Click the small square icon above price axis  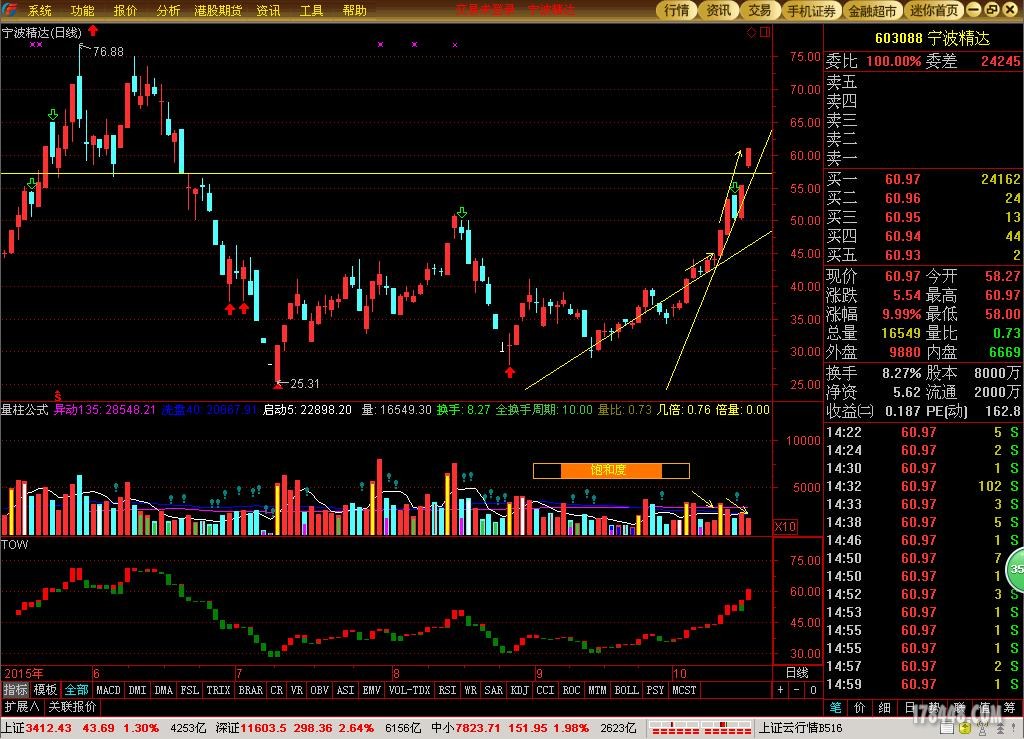point(765,32)
